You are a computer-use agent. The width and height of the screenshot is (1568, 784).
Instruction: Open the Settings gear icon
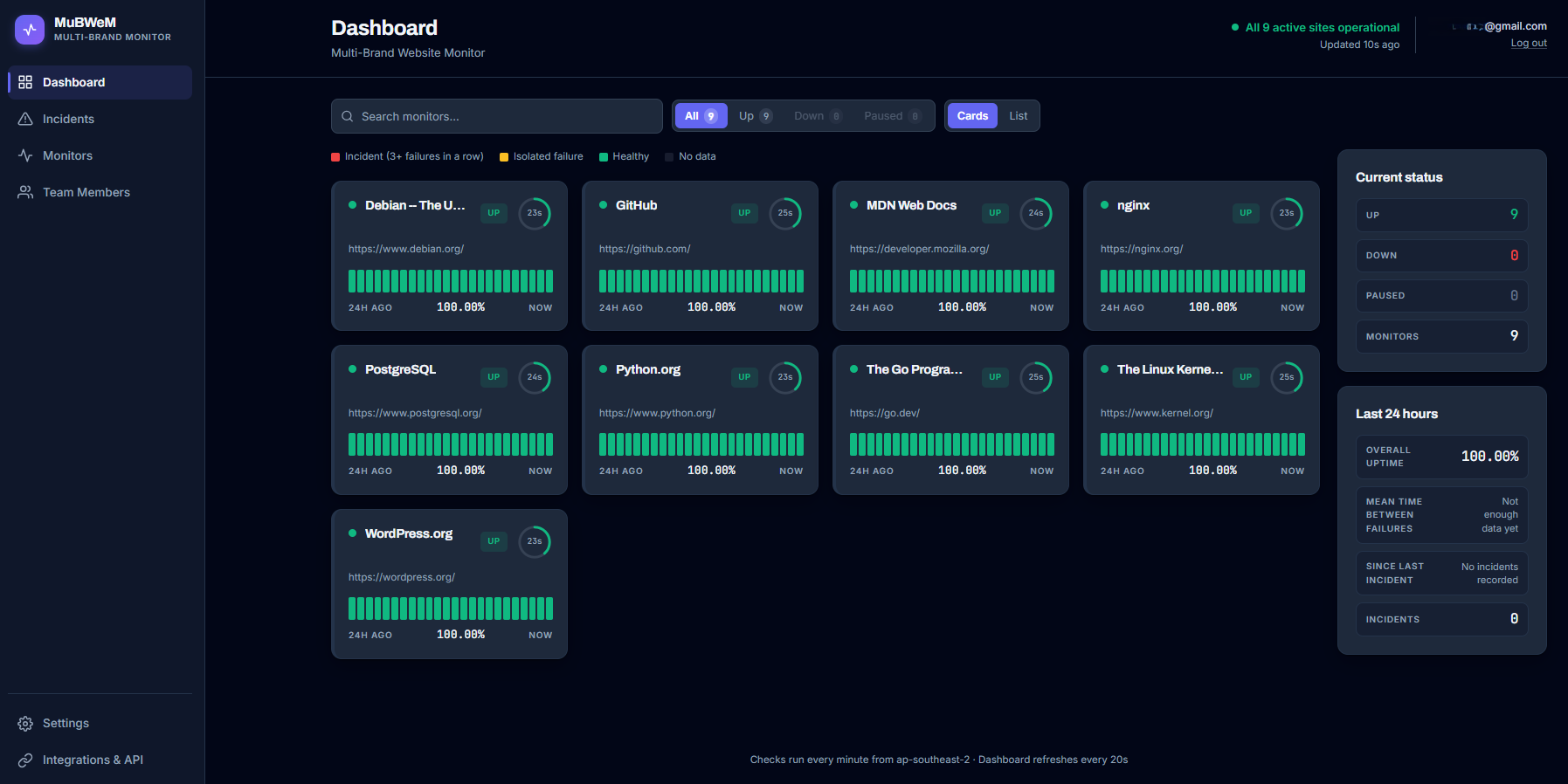pyautogui.click(x=25, y=723)
